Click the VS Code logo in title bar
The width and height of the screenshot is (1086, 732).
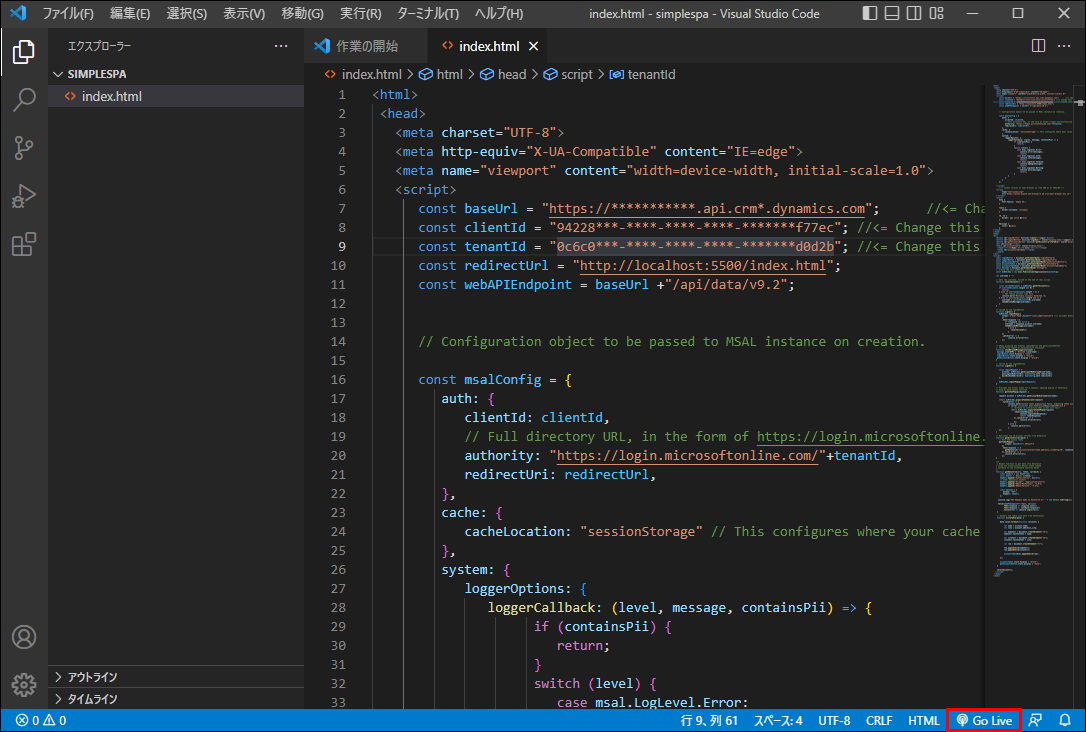tap(18, 13)
